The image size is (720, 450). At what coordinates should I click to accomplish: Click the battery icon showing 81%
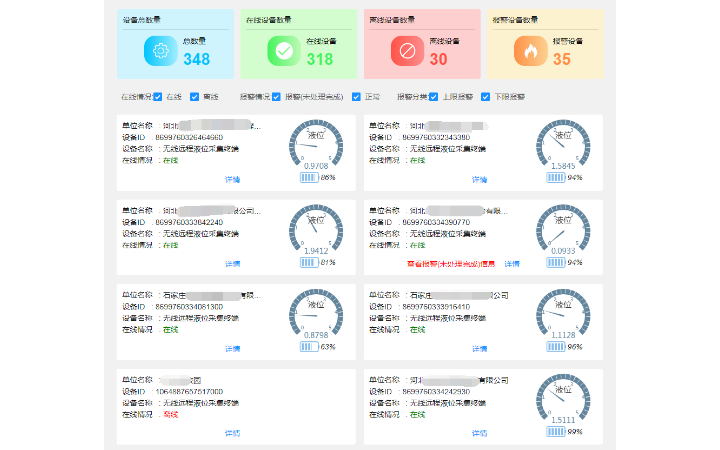click(309, 263)
